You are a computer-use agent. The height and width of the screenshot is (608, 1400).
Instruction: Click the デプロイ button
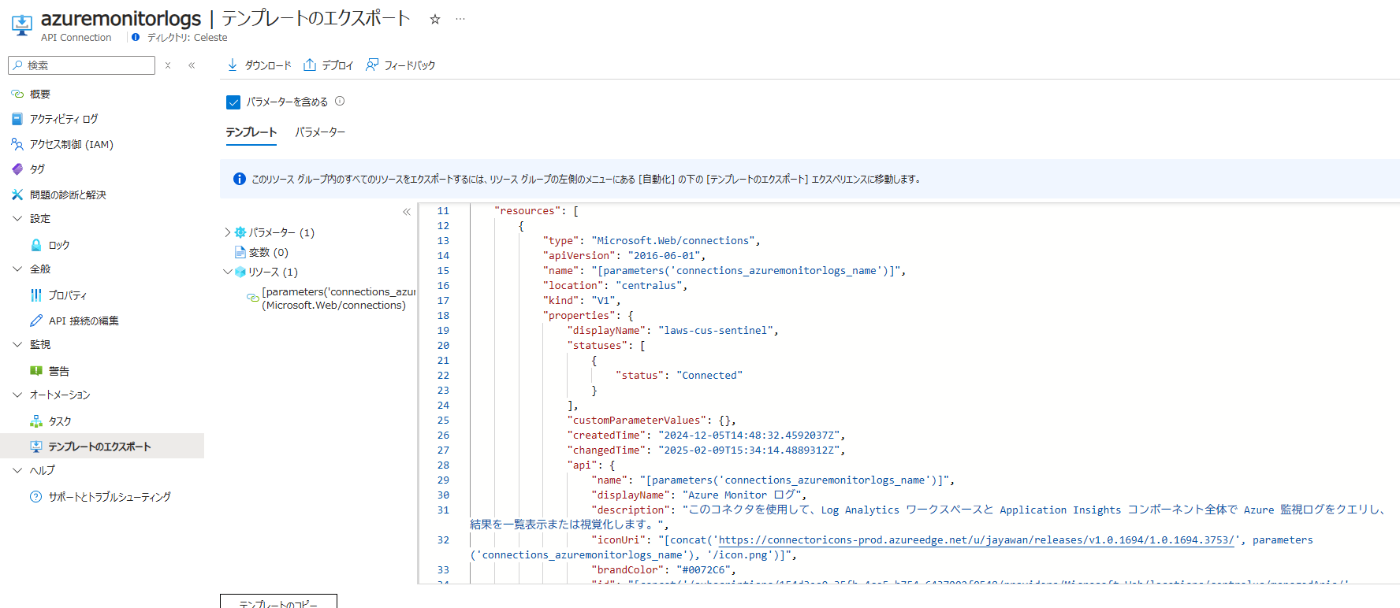[329, 65]
